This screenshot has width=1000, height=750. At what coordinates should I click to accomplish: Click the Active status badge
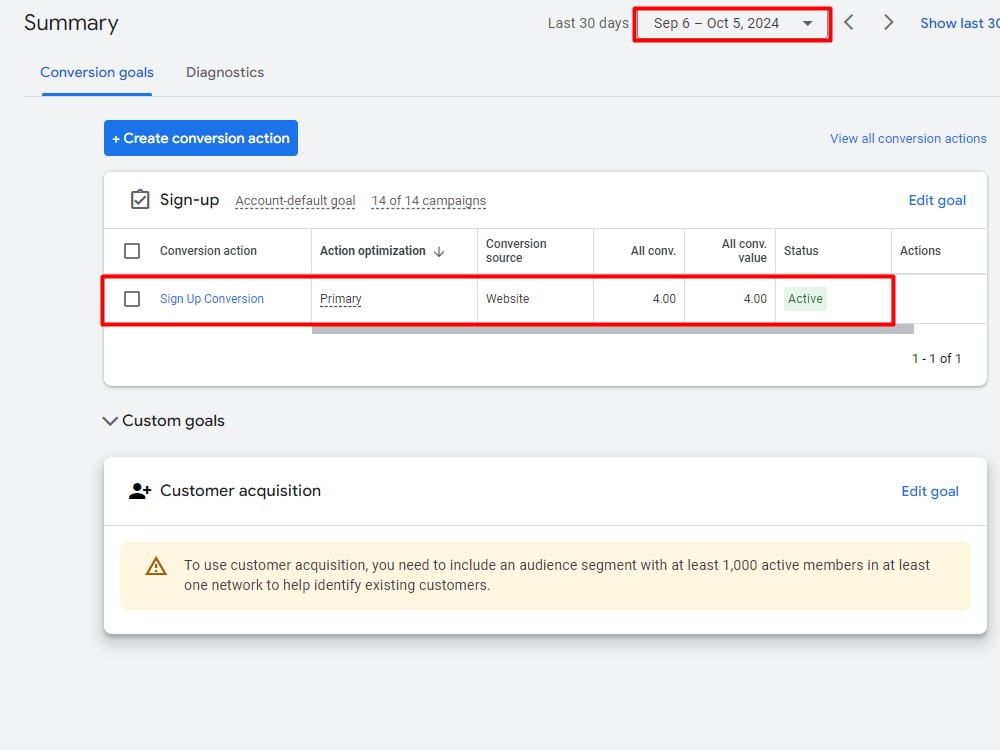805,298
